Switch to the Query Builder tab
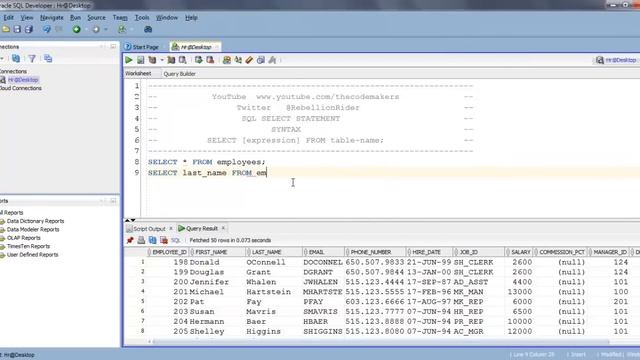Screen dimensions: 640x360 click(x=180, y=74)
